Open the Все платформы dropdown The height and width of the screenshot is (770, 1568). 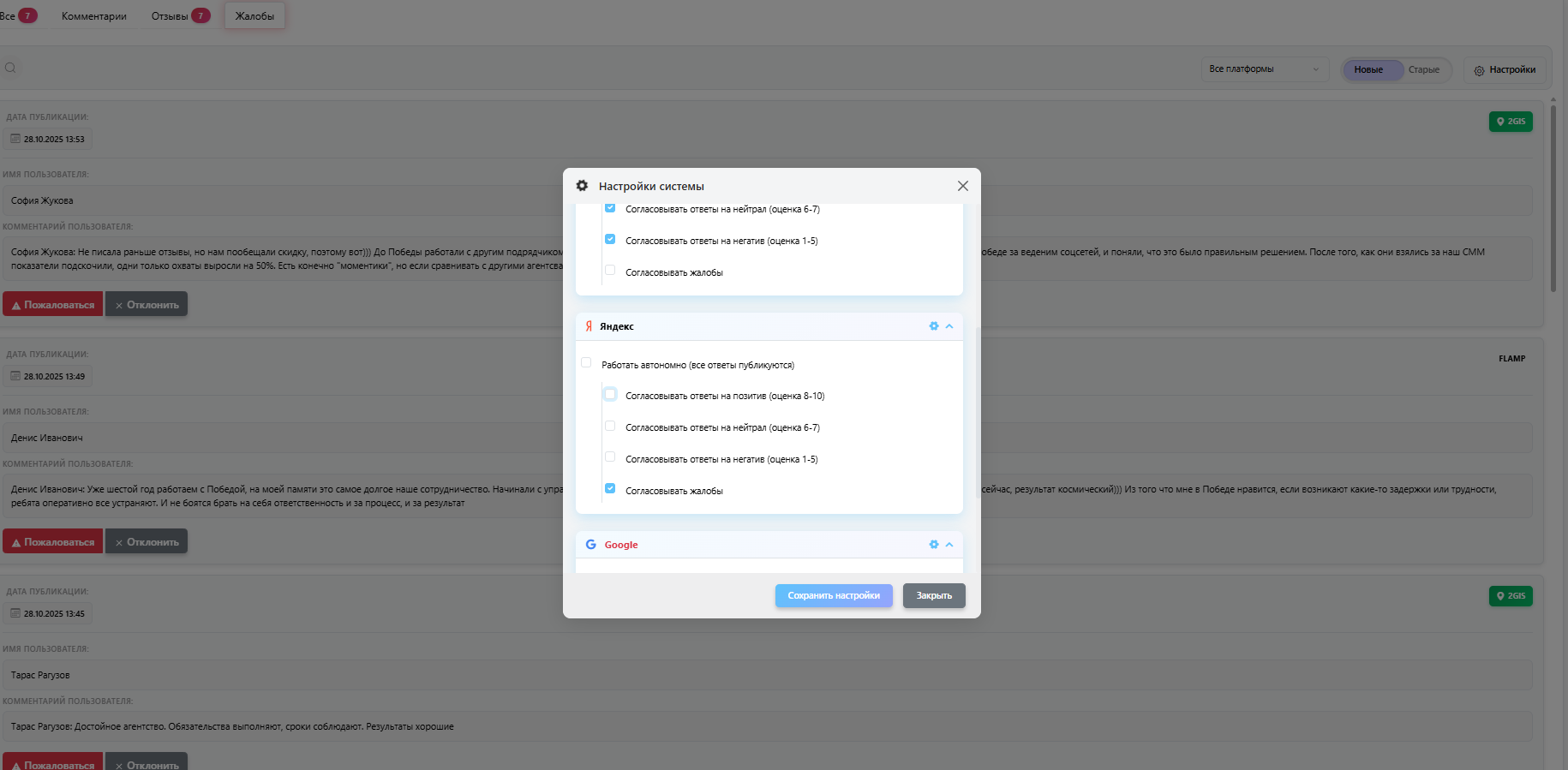pyautogui.click(x=1264, y=69)
